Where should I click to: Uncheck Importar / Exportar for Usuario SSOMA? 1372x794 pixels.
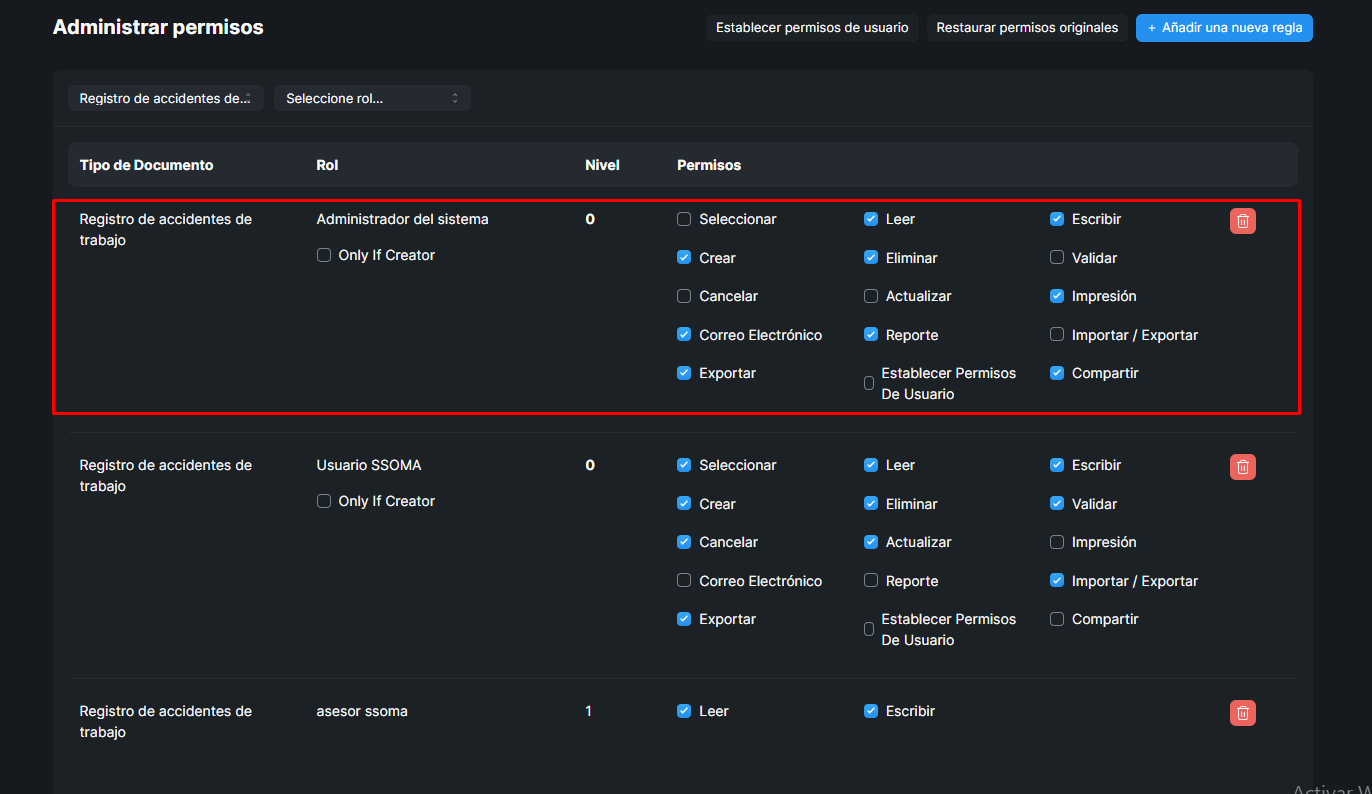pyautogui.click(x=1057, y=580)
